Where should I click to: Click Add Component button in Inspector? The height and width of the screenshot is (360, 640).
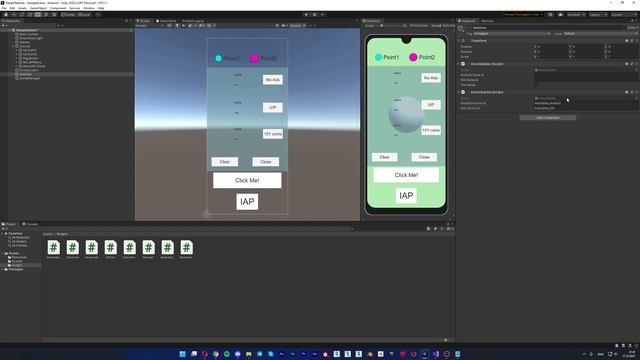pyautogui.click(x=548, y=118)
